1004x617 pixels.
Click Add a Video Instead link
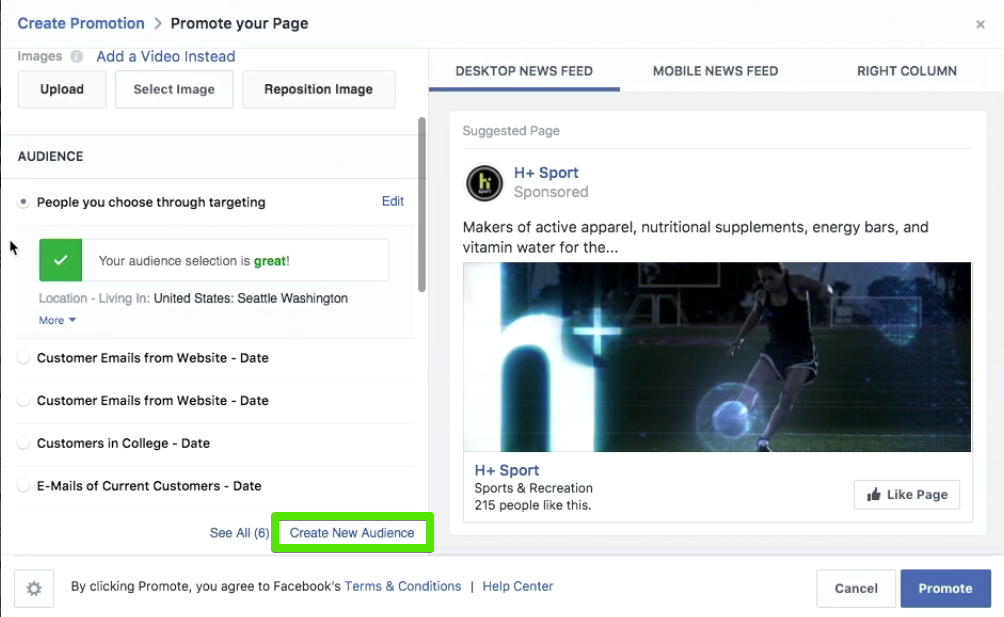166,56
